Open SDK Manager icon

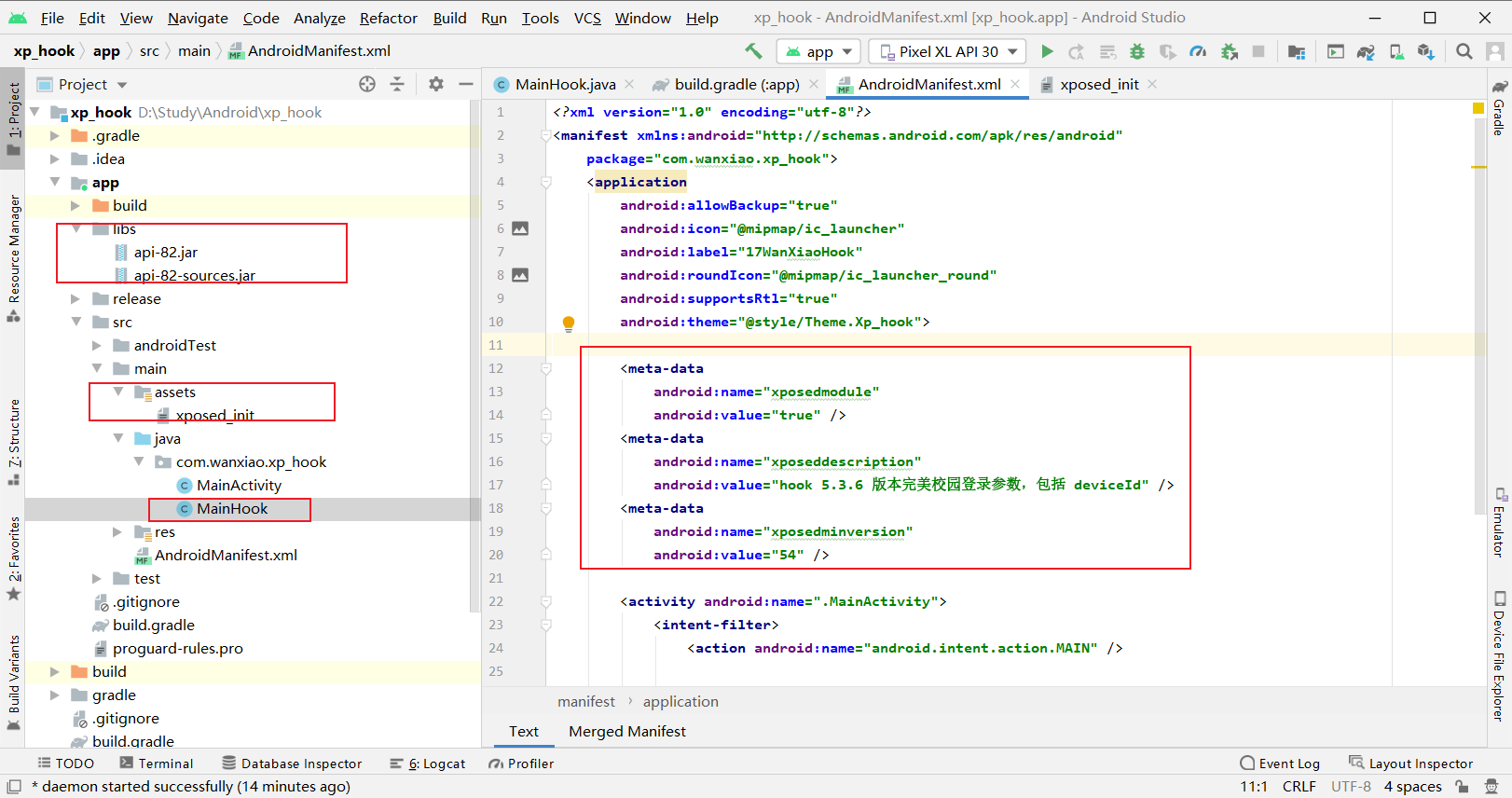(1426, 51)
